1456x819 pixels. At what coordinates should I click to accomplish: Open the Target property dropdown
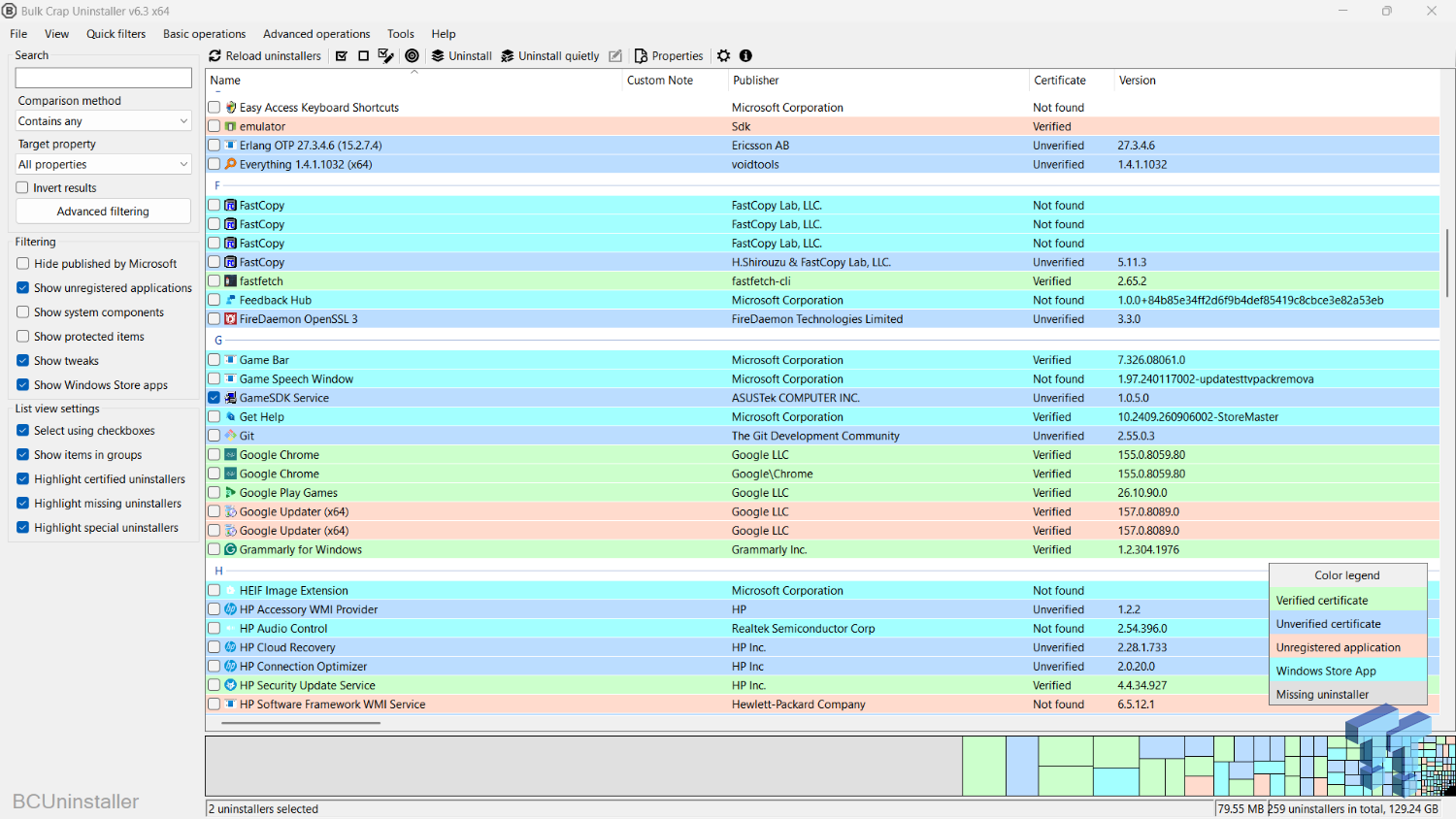click(103, 164)
